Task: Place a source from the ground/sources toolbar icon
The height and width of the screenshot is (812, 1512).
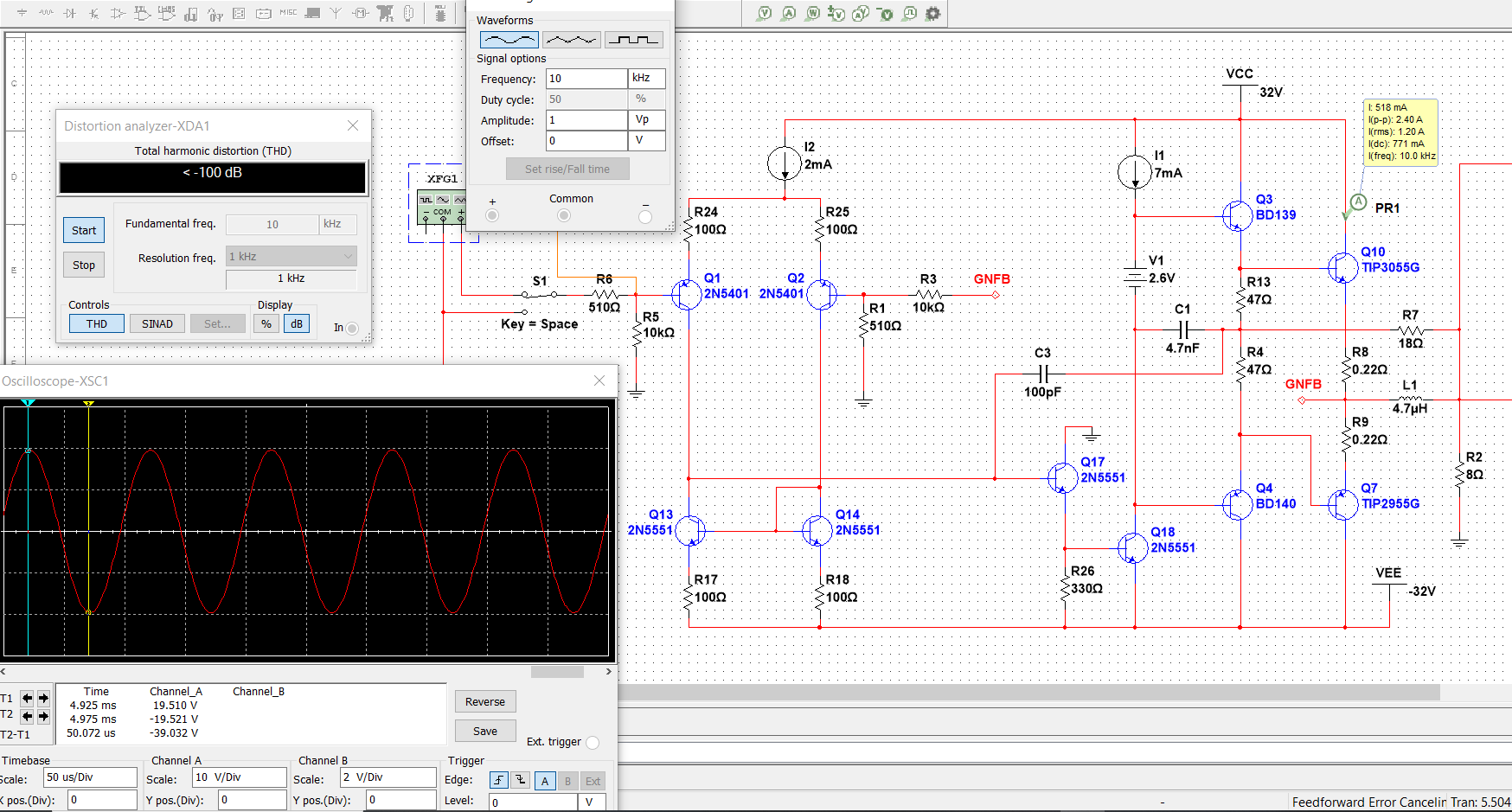Action: tap(22, 13)
